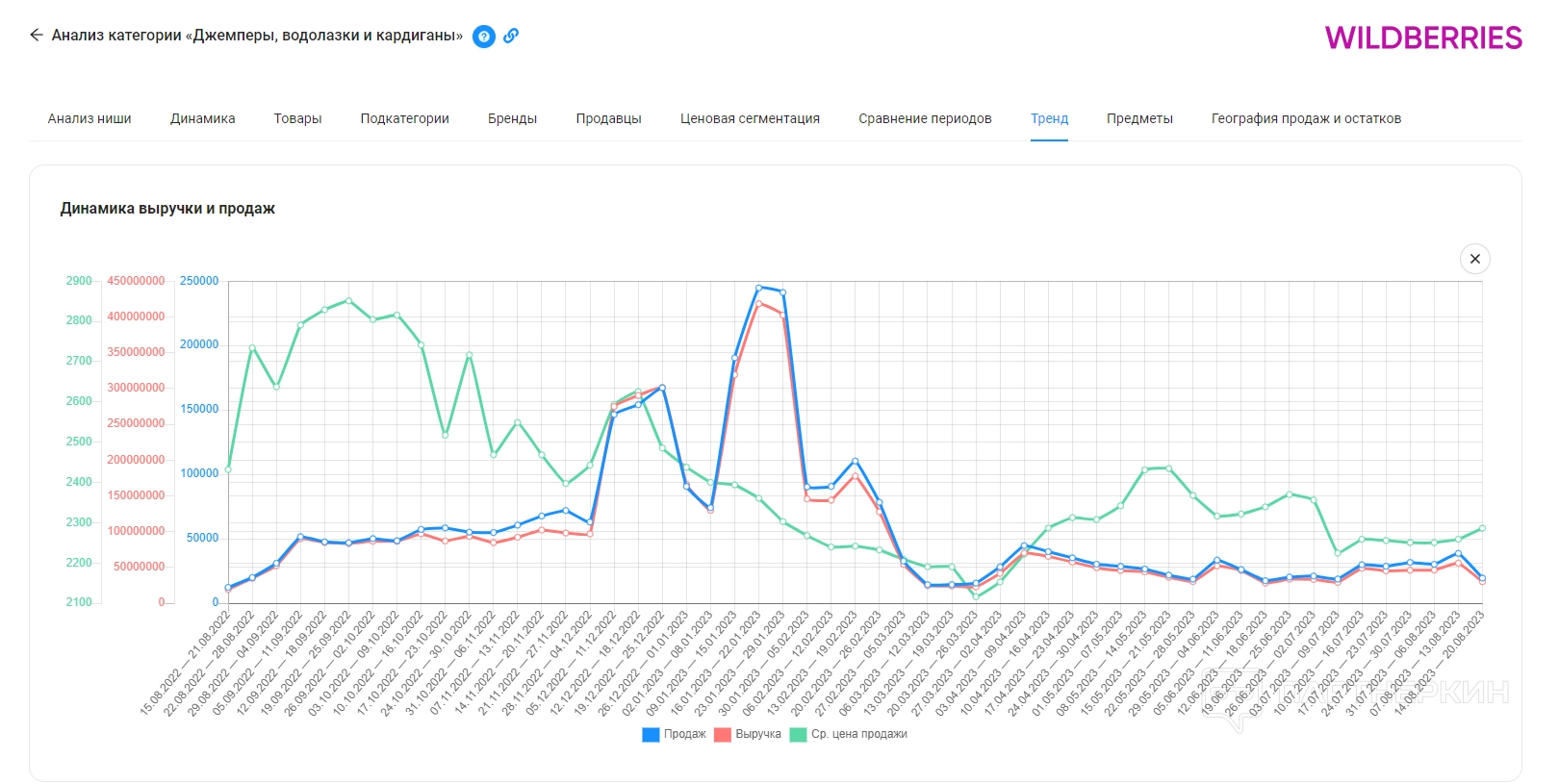The width and height of the screenshot is (1559, 784).
Task: Go to the Товары tab
Action: (x=297, y=118)
